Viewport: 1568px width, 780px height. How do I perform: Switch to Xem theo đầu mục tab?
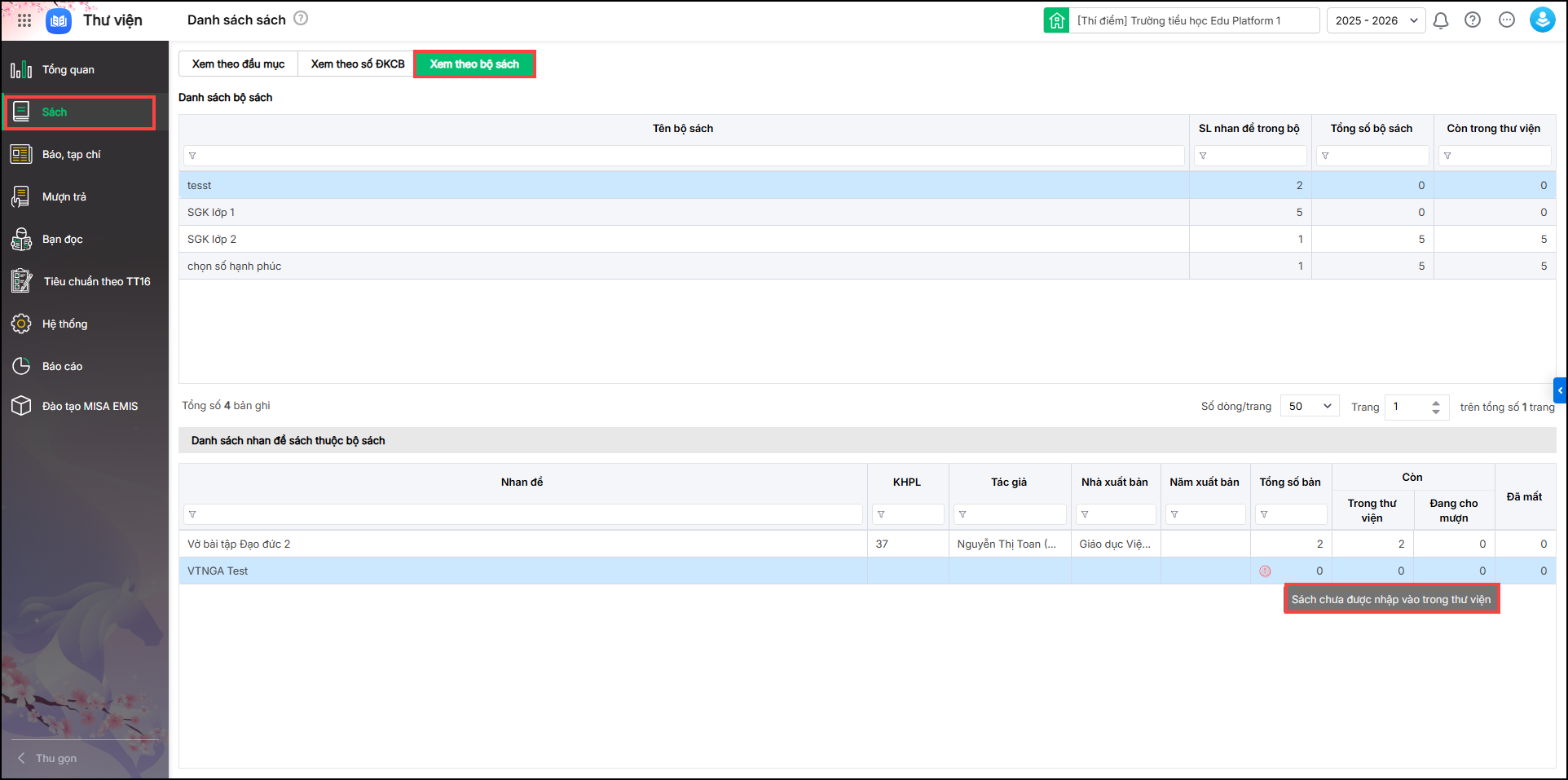pos(238,64)
